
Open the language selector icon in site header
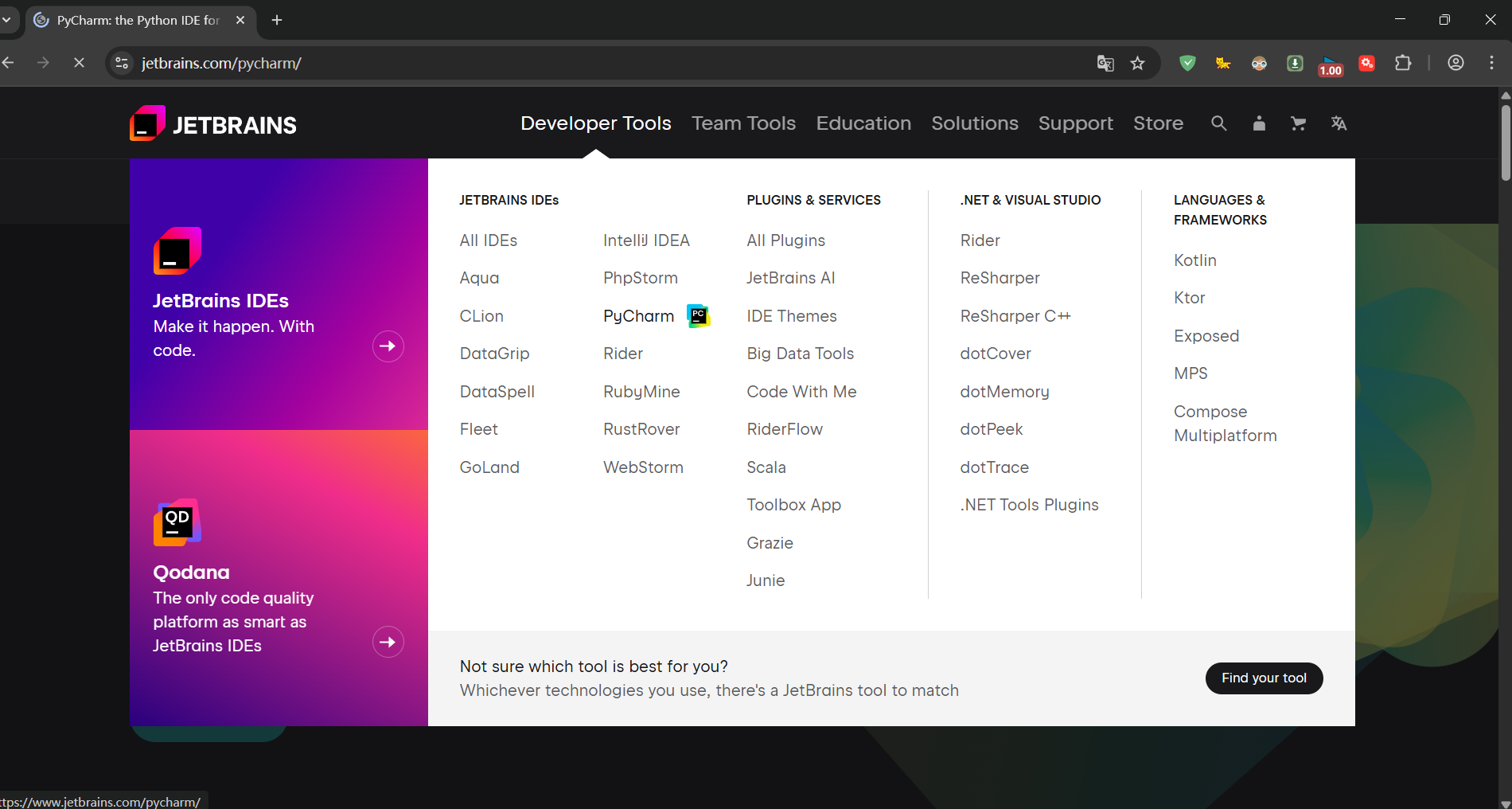coord(1339,123)
